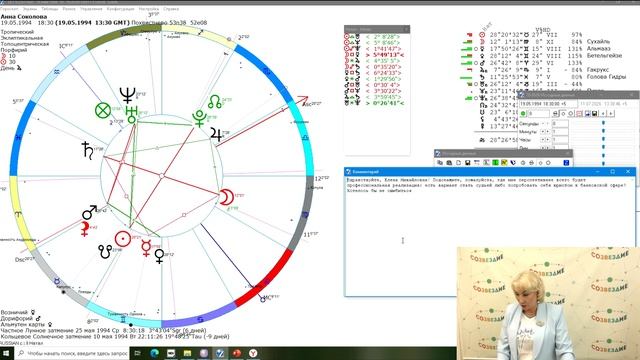Click new blank chart icon in source data toolbar

click(458, 162)
